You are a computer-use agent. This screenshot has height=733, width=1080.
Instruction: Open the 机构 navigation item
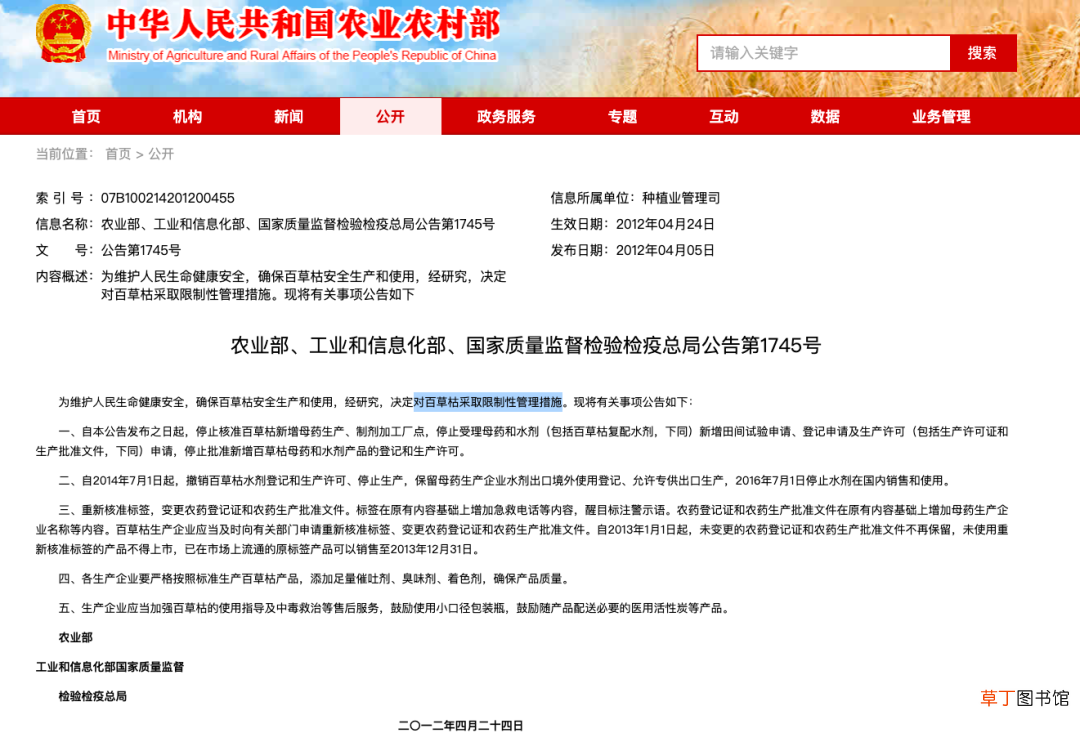pyautogui.click(x=187, y=116)
